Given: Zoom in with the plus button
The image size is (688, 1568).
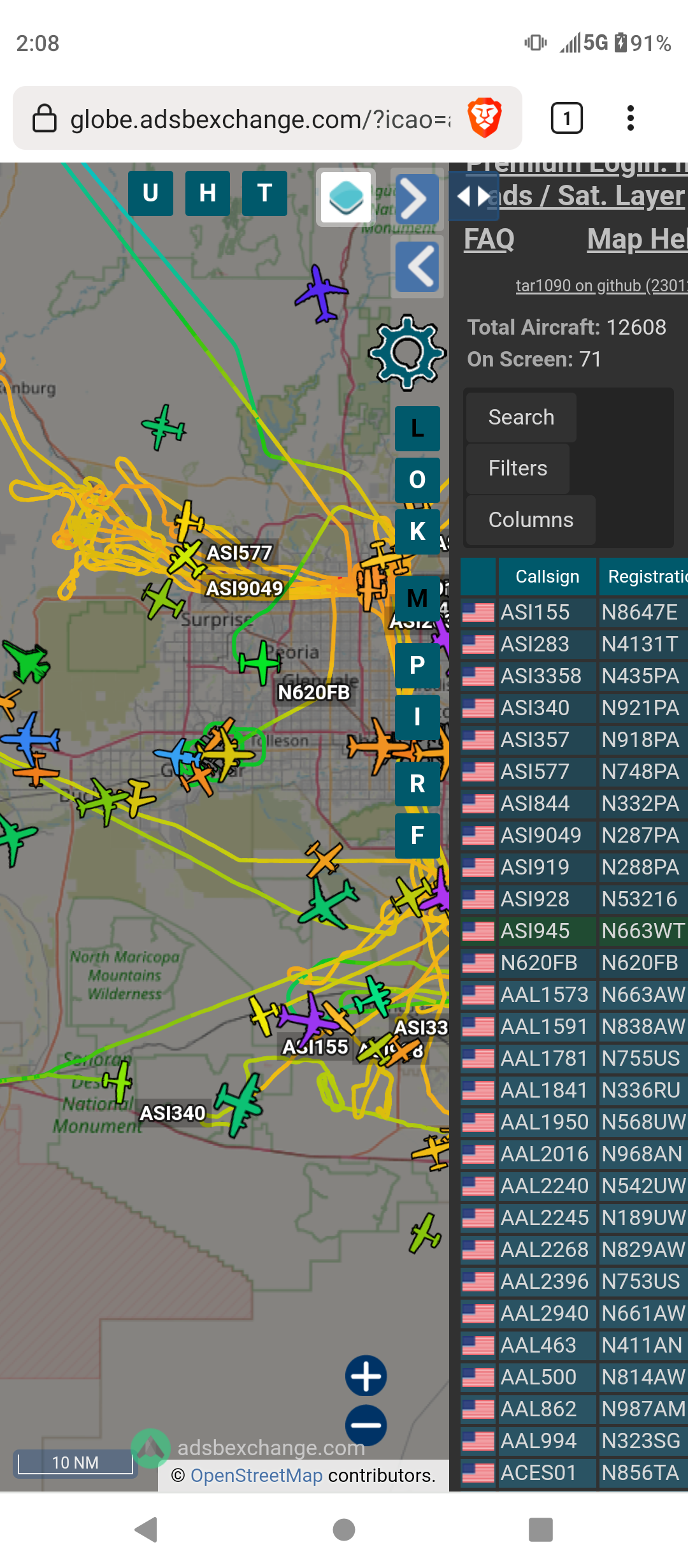Looking at the screenshot, I should 366,1376.
